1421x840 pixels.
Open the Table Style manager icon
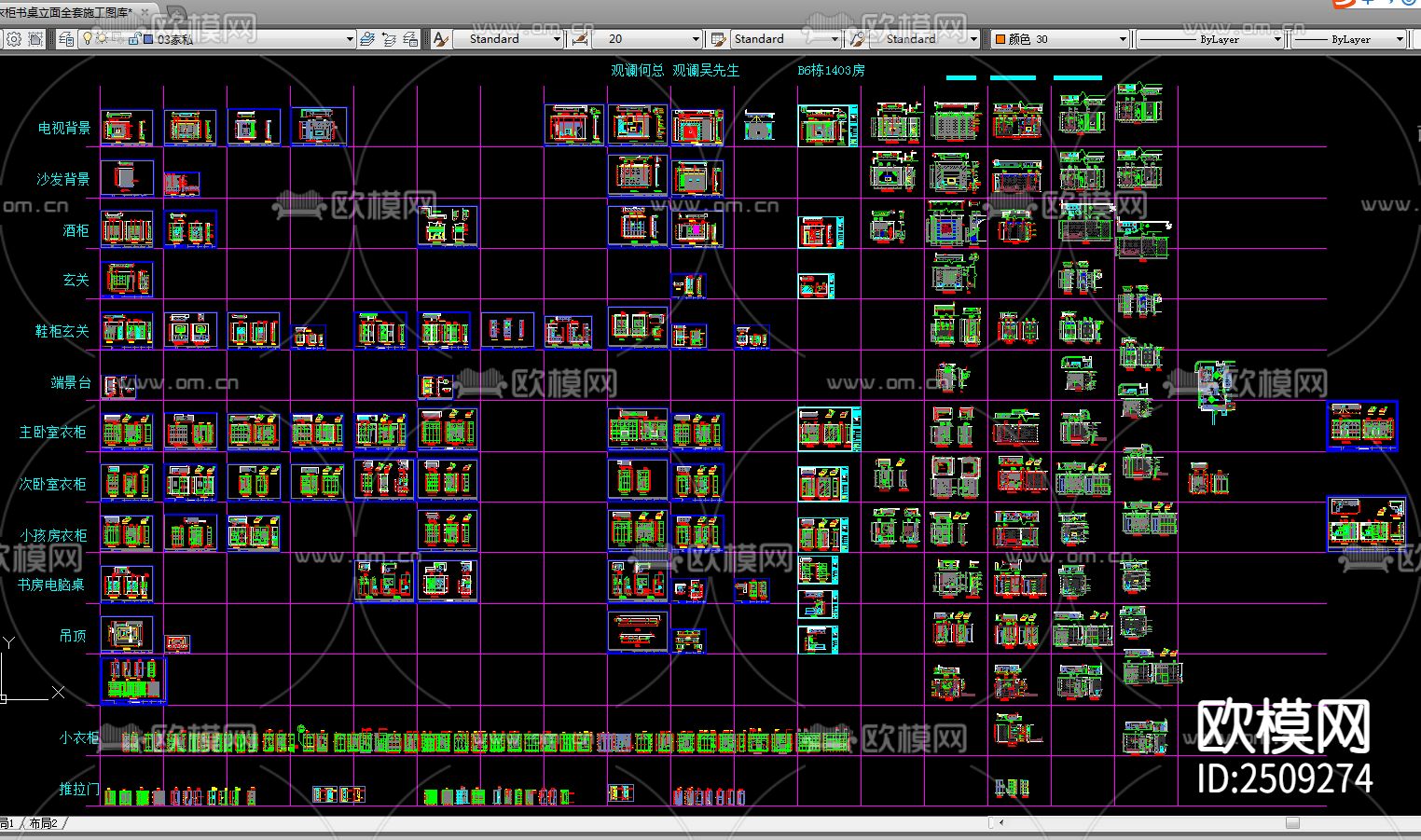[x=718, y=39]
